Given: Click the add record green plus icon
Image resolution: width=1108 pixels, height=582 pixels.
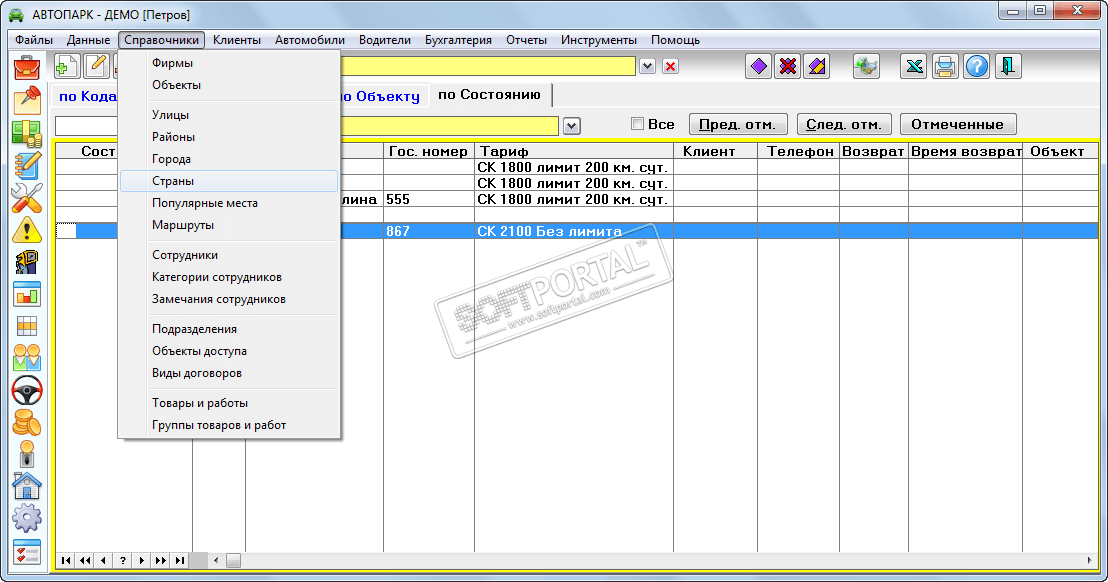Looking at the screenshot, I should 66,66.
